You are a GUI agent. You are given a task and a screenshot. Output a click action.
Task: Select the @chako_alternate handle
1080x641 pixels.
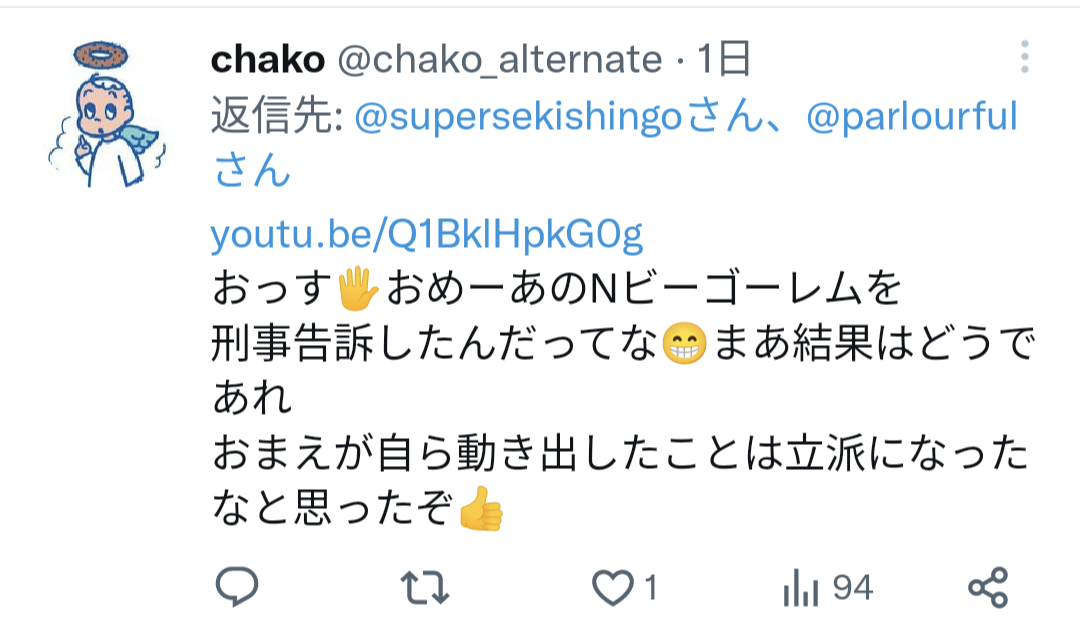[500, 59]
